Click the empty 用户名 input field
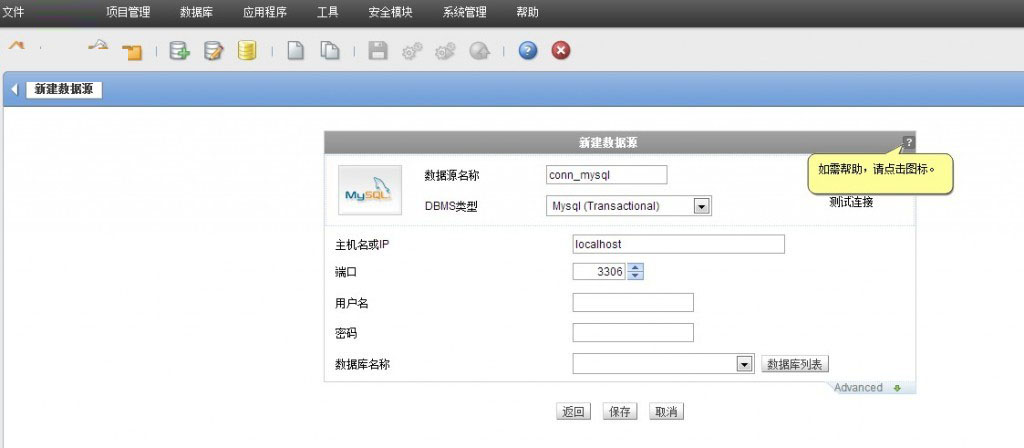 tap(633, 302)
